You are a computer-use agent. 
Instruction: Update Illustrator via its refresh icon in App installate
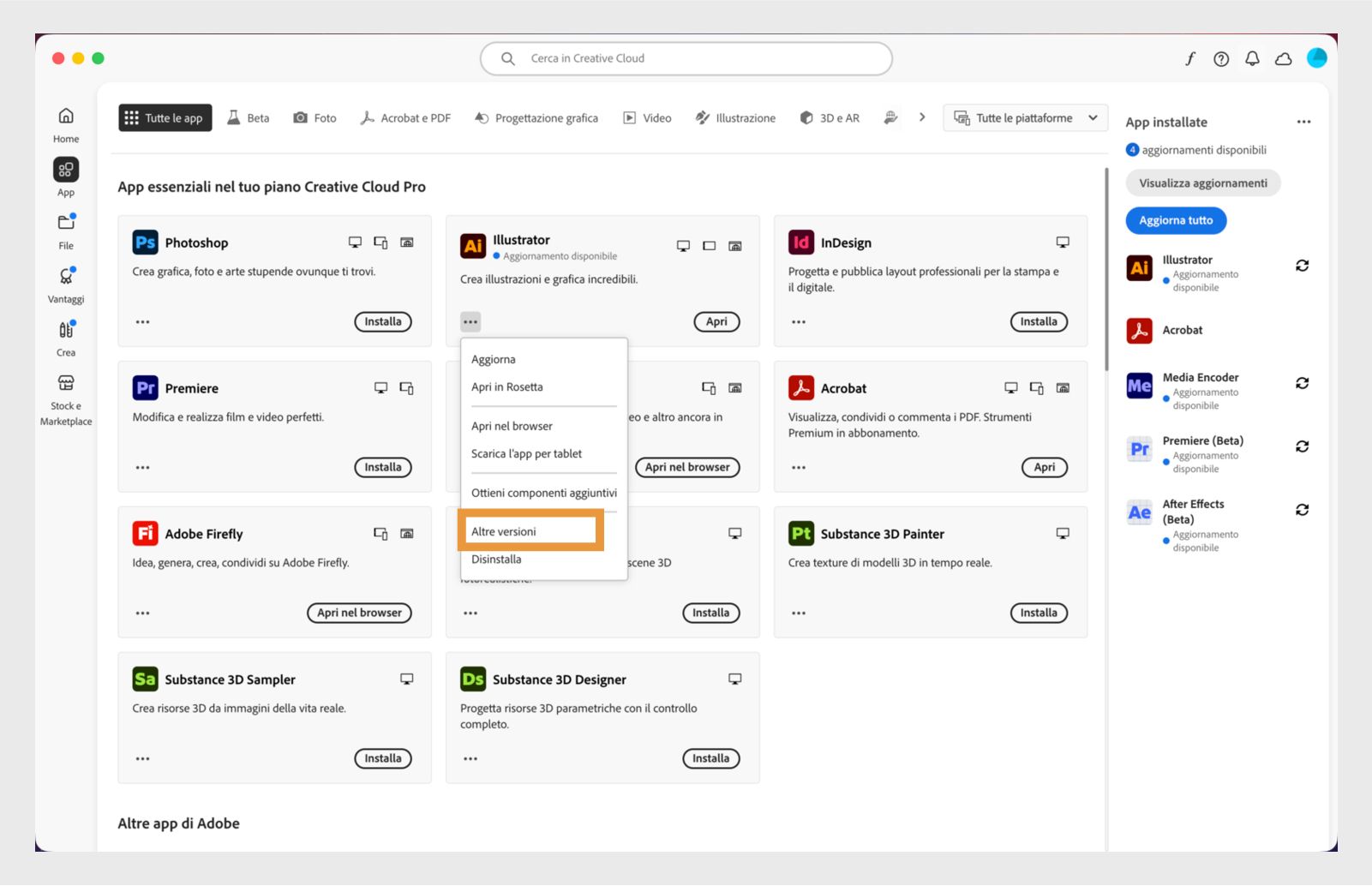click(1302, 266)
